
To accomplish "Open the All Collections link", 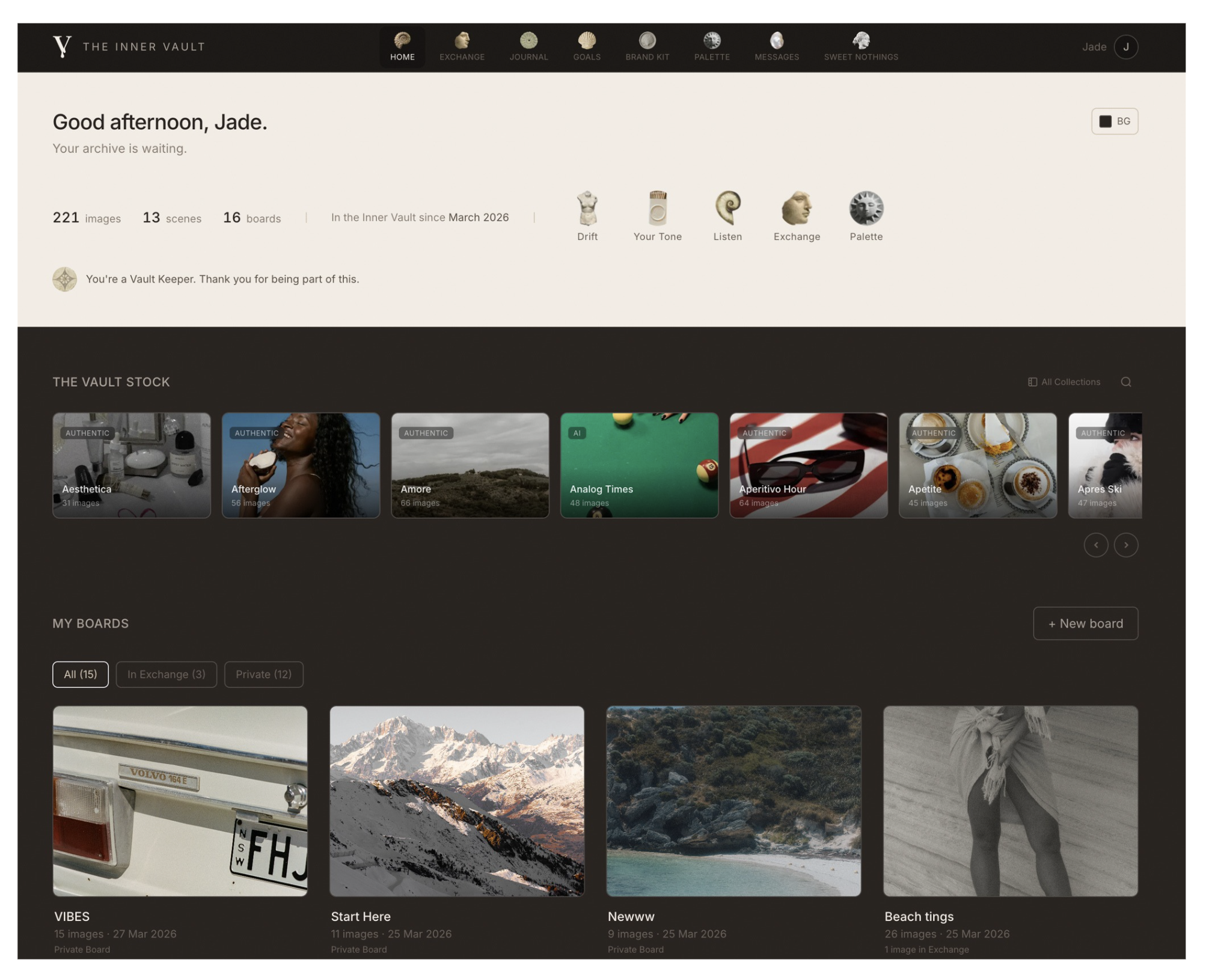I will 1064,382.
